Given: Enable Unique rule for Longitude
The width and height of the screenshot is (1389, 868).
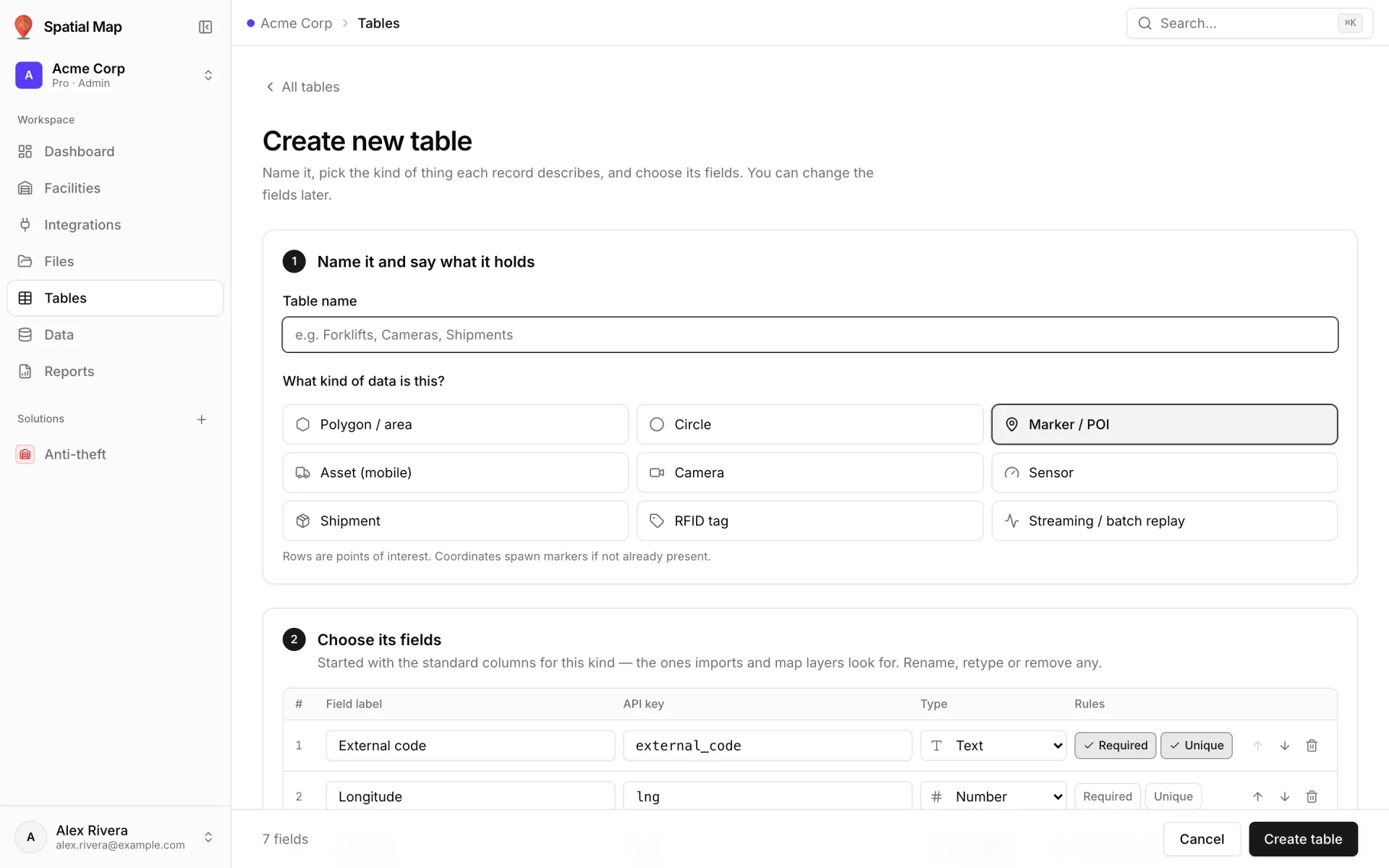Looking at the screenshot, I should (1173, 796).
